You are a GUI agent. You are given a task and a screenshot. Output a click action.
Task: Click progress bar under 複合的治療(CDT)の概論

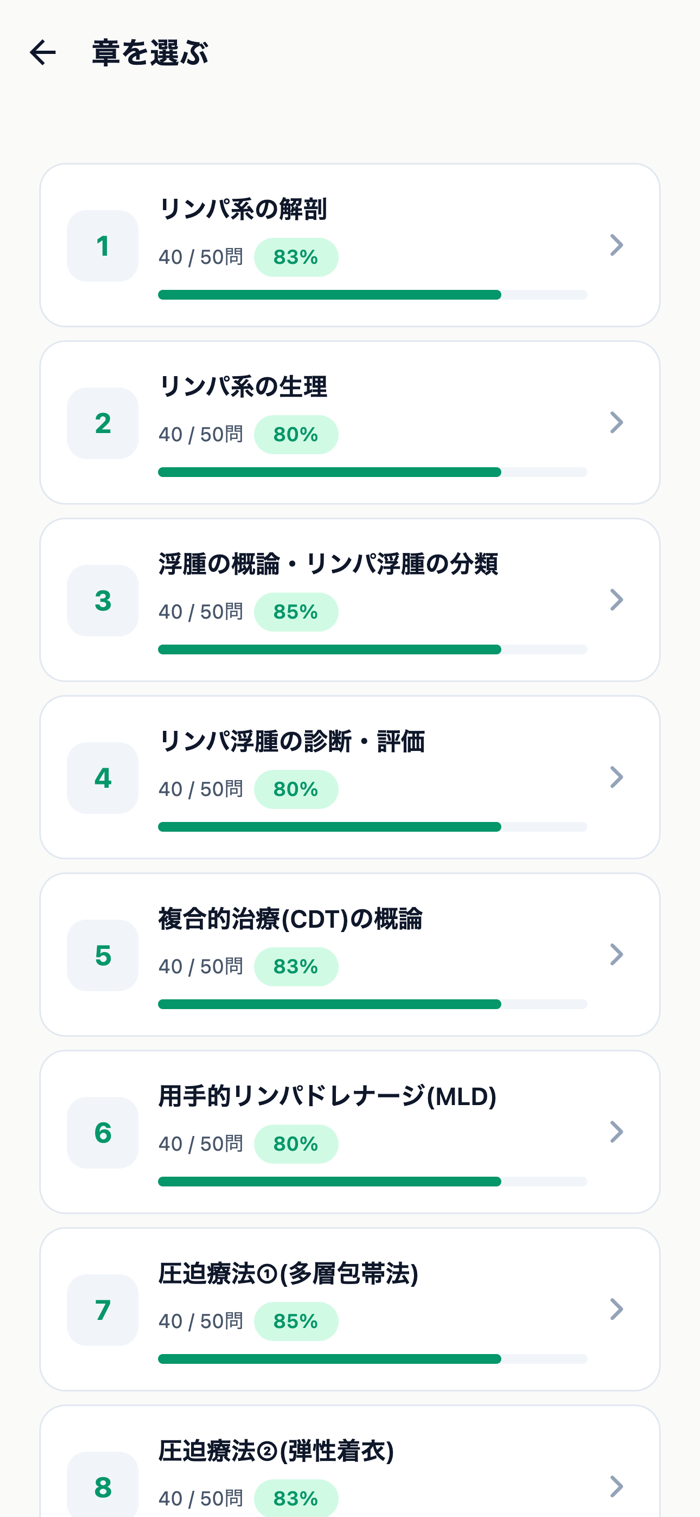coord(372,1004)
